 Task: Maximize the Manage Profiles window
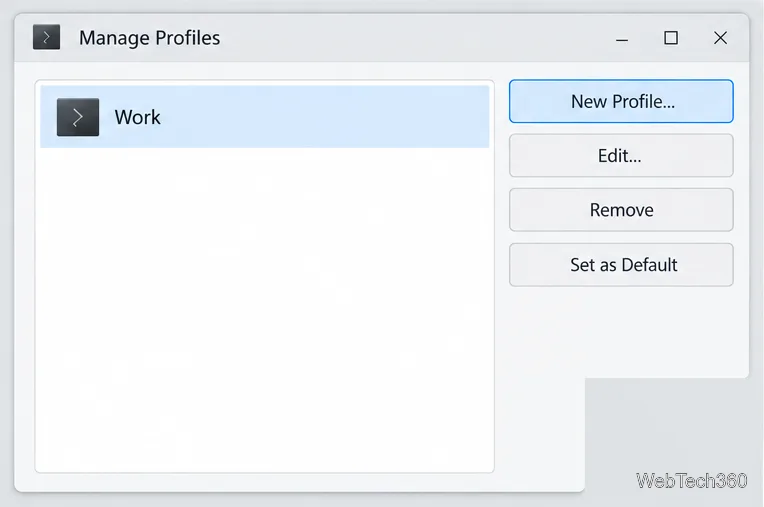point(671,38)
